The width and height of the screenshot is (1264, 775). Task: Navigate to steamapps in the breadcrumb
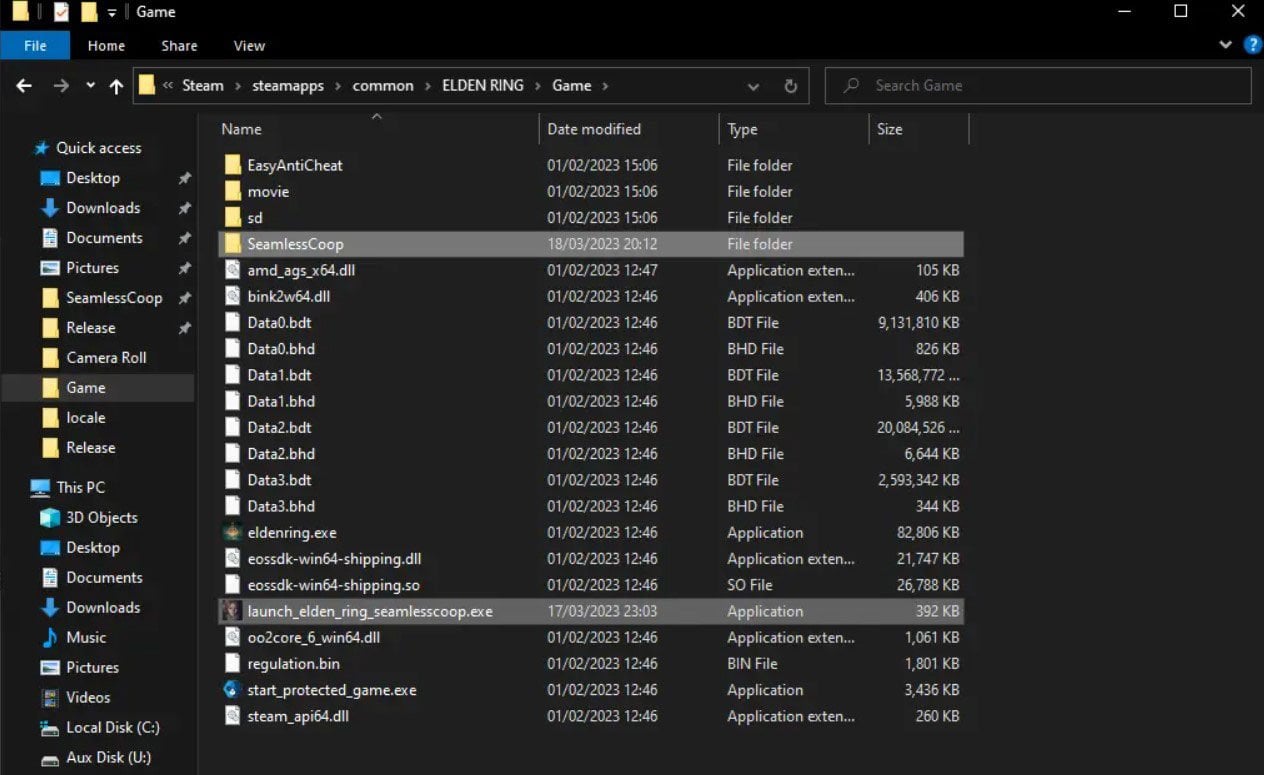click(x=288, y=86)
